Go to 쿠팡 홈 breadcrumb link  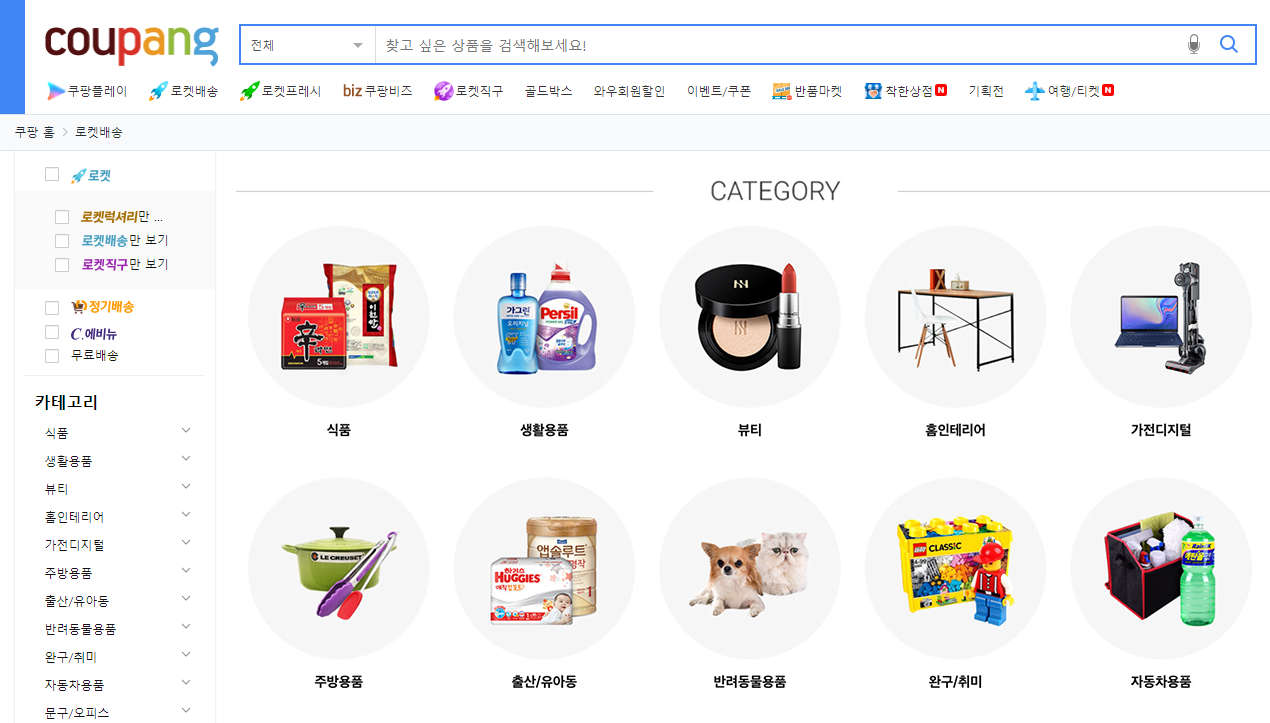(x=35, y=132)
